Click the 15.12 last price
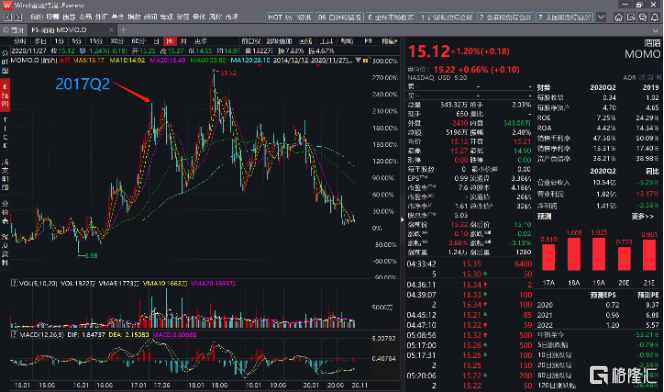The width and height of the screenshot is (664, 392). coord(429,52)
